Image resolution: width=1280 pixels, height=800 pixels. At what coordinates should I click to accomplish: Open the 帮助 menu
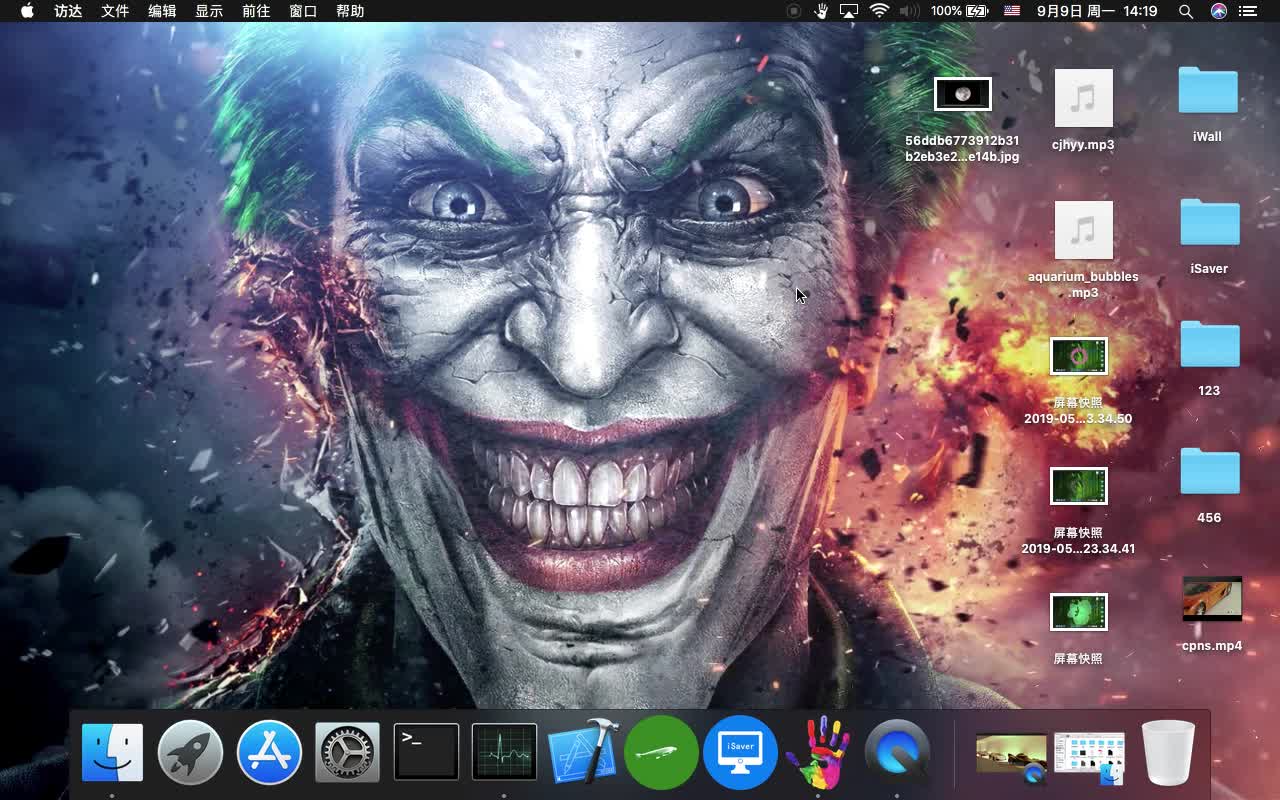coord(350,11)
